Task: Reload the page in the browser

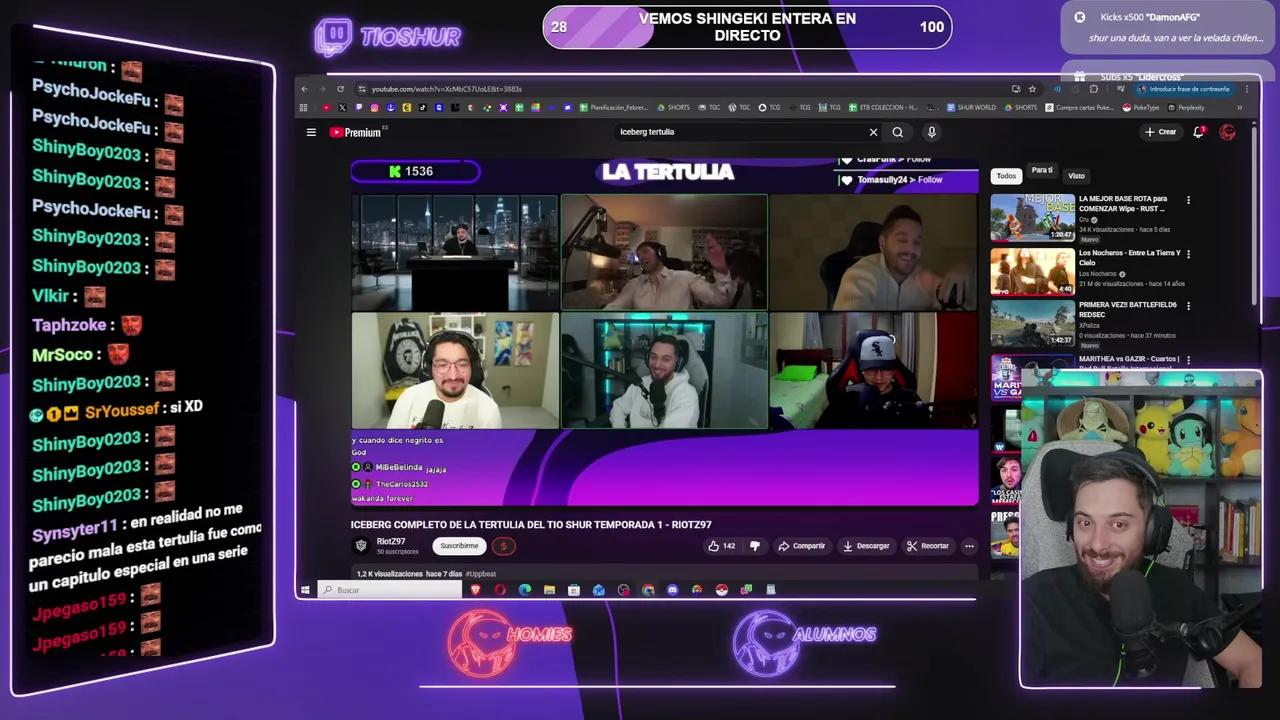Action: click(340, 89)
